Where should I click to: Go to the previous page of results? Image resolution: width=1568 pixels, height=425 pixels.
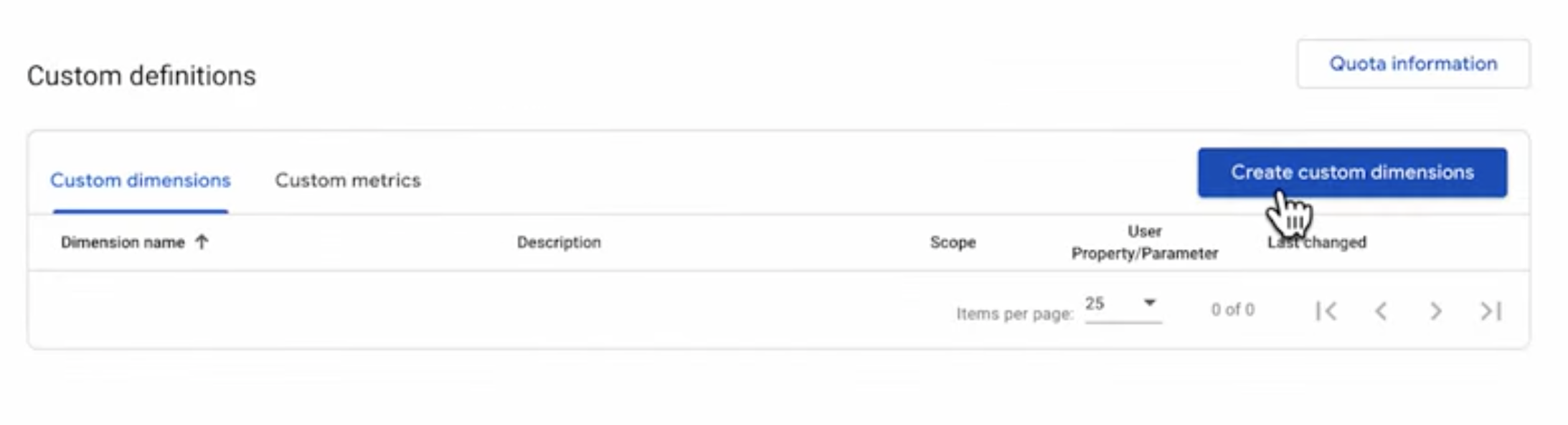click(1381, 311)
